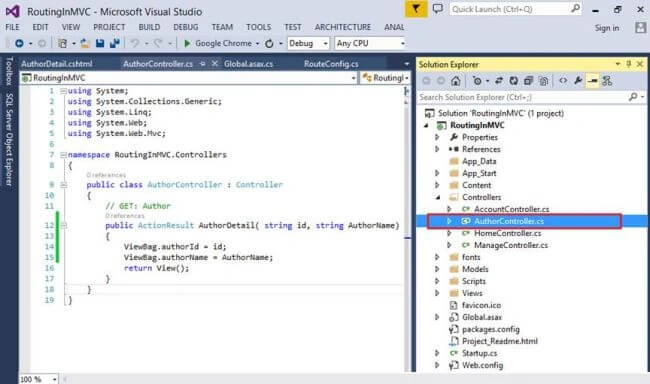Open the BUILD menu
This screenshot has height=384, width=650.
tap(149, 27)
